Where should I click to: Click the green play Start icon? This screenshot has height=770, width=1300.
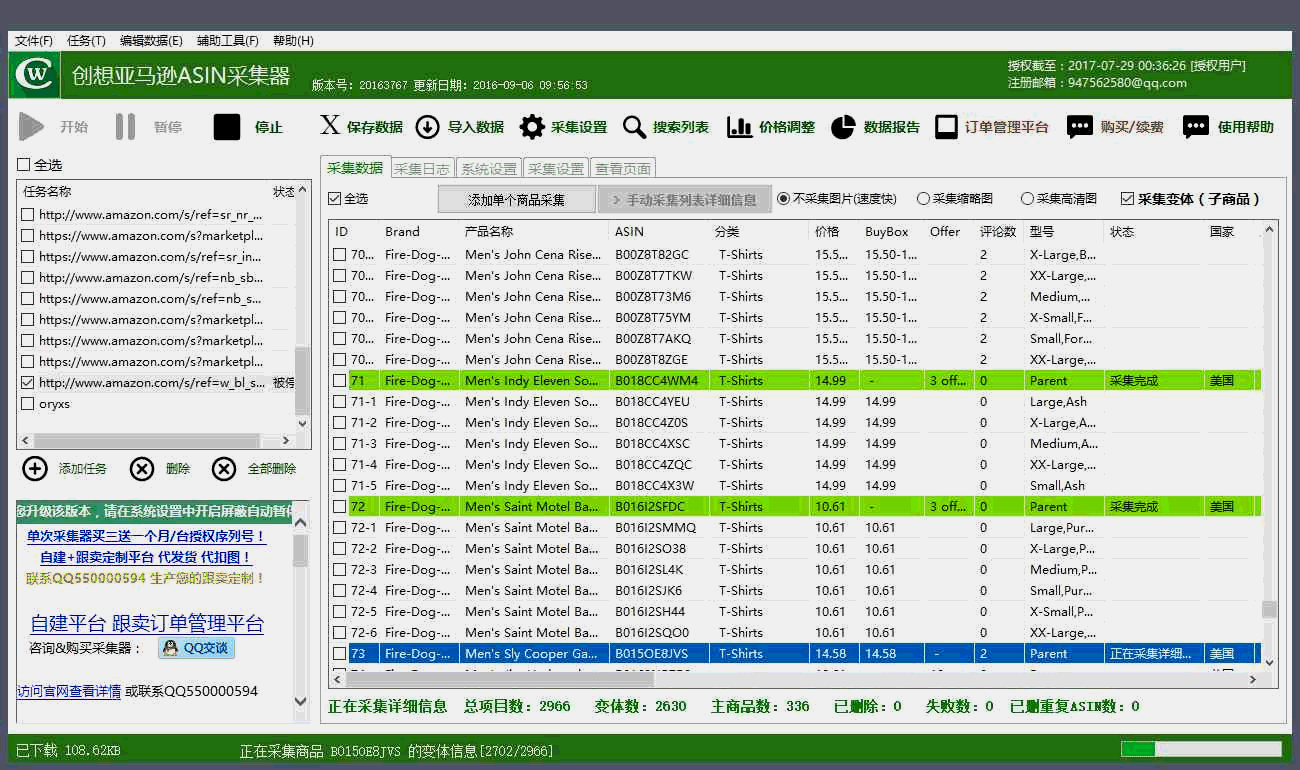(x=31, y=127)
